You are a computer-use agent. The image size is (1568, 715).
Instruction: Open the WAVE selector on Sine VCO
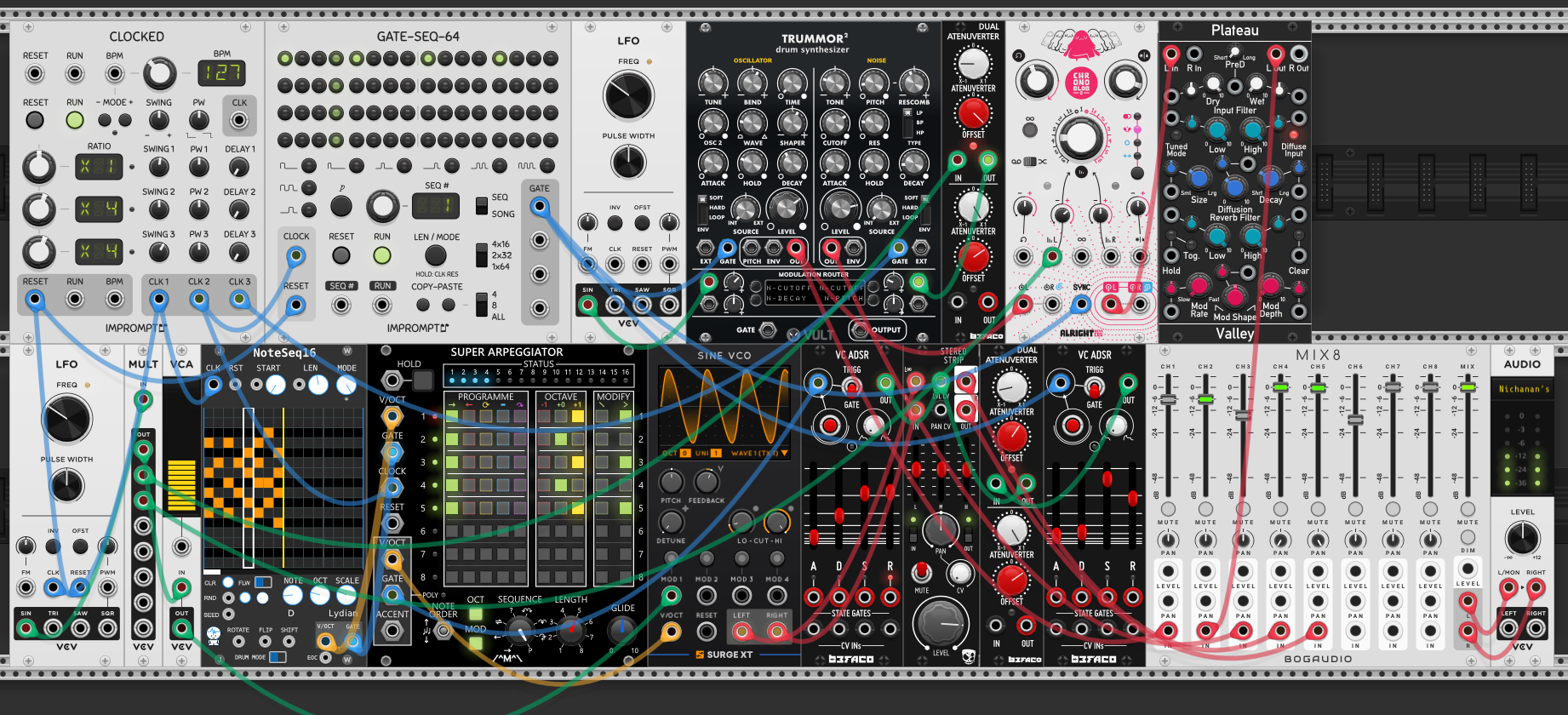pyautogui.click(x=758, y=453)
